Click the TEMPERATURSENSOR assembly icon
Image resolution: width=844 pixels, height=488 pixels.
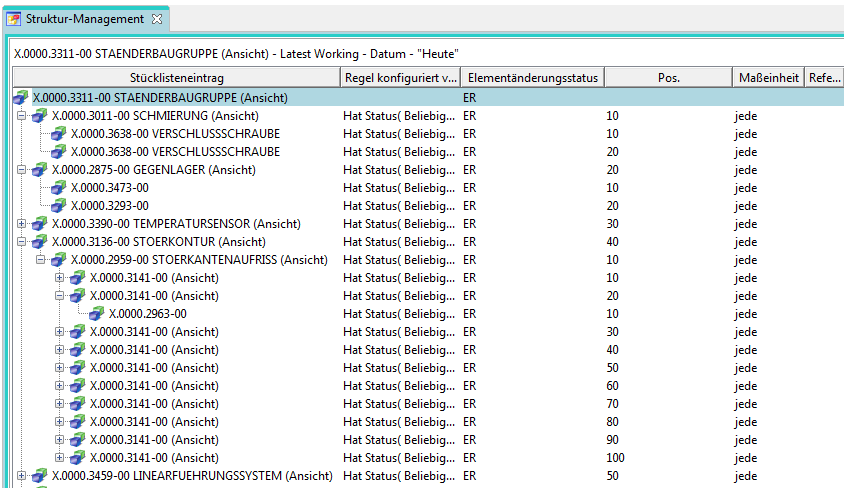tap(39, 224)
